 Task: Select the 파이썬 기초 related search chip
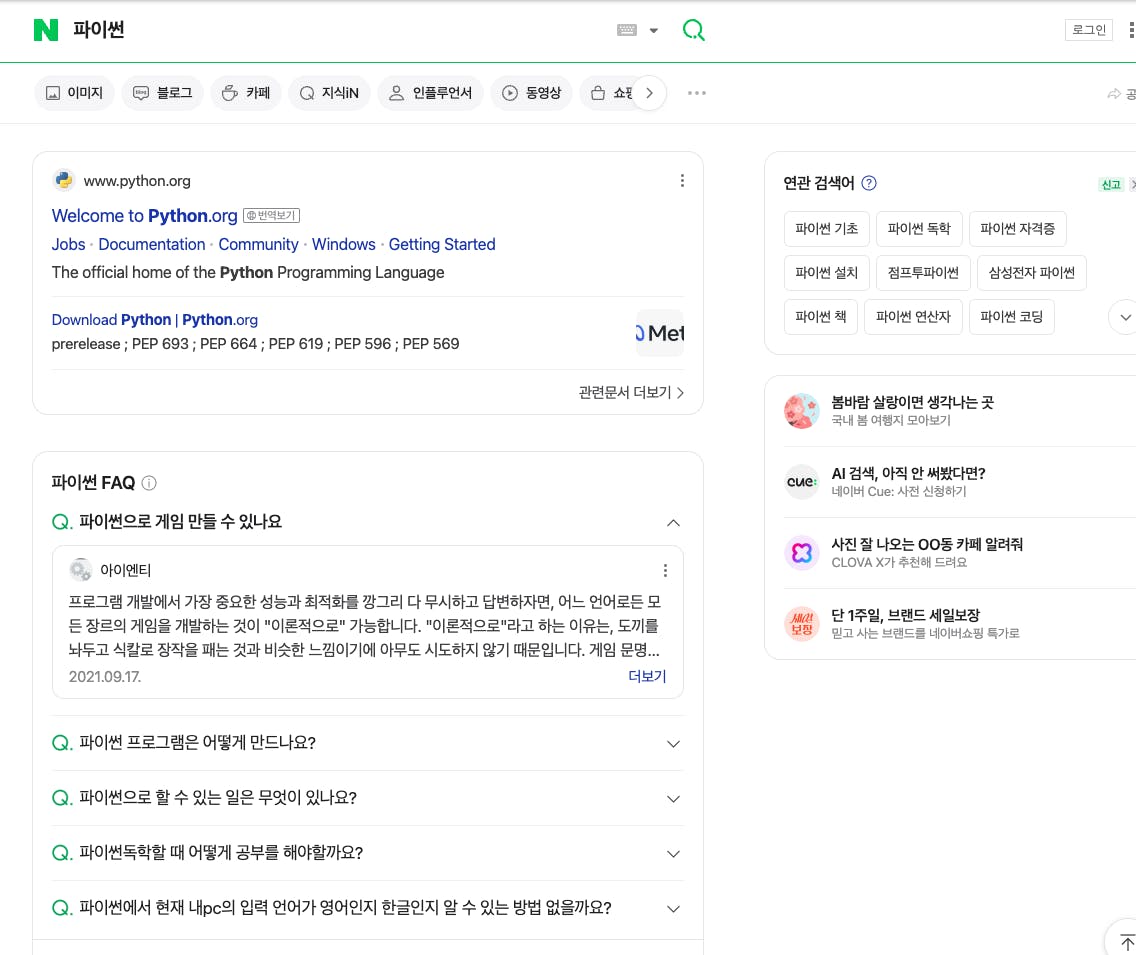[826, 229]
